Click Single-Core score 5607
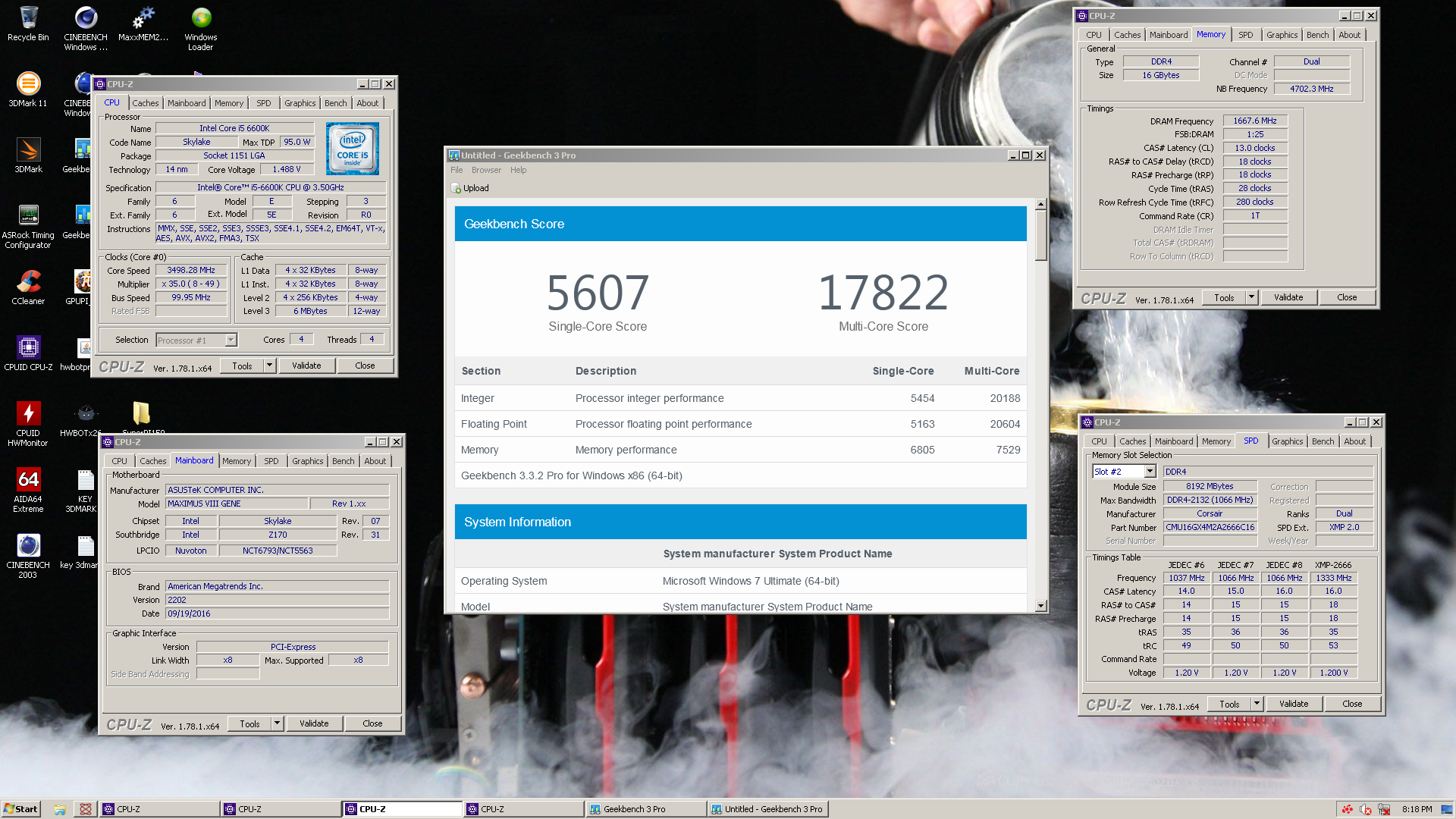 (598, 293)
